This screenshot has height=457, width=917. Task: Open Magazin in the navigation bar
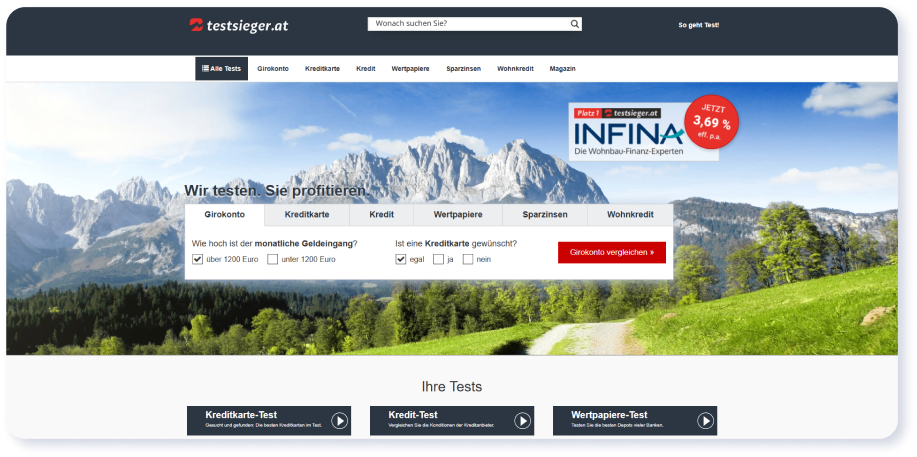coord(562,68)
